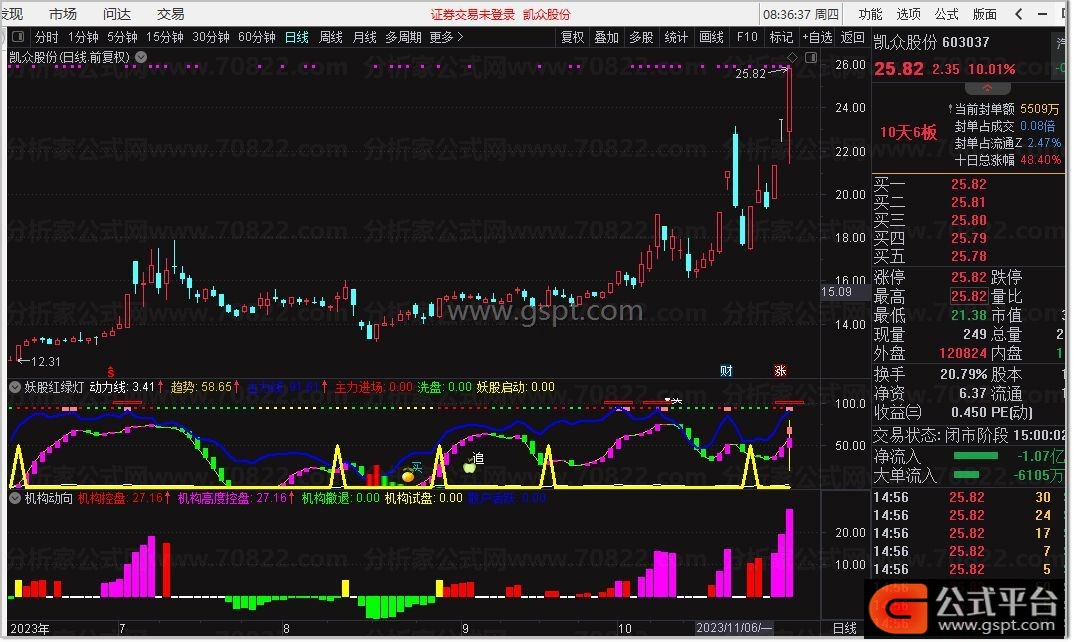This screenshot has height=642, width=1074.
Task: Click the green apple 追 signal icon
Action: click(469, 467)
